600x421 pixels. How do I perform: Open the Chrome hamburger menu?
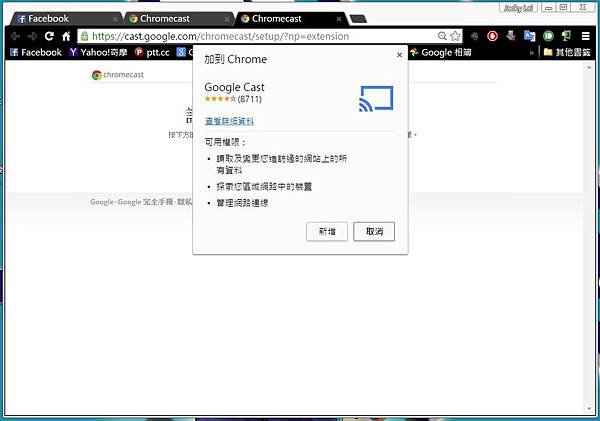click(585, 36)
